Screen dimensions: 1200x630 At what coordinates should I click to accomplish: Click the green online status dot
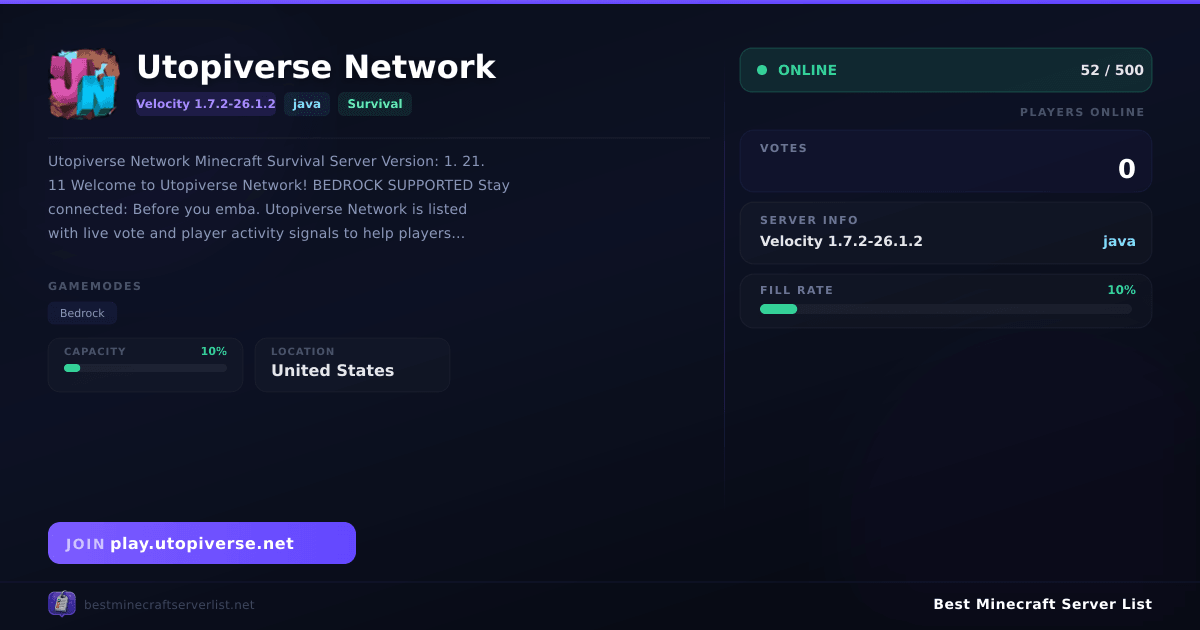point(762,70)
